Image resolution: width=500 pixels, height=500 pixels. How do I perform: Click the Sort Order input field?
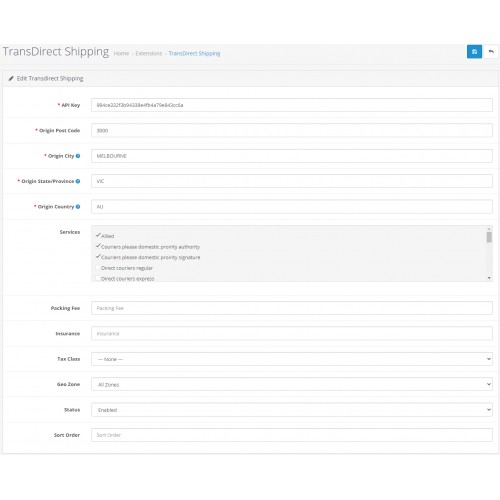click(292, 435)
